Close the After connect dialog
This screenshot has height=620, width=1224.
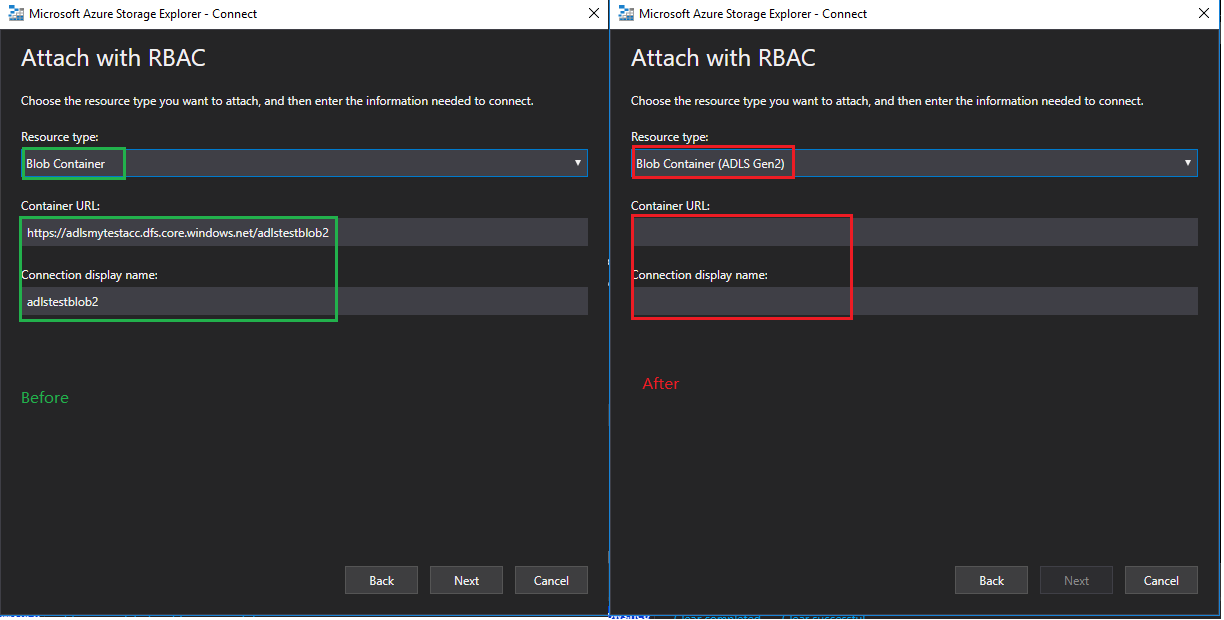(x=1204, y=13)
